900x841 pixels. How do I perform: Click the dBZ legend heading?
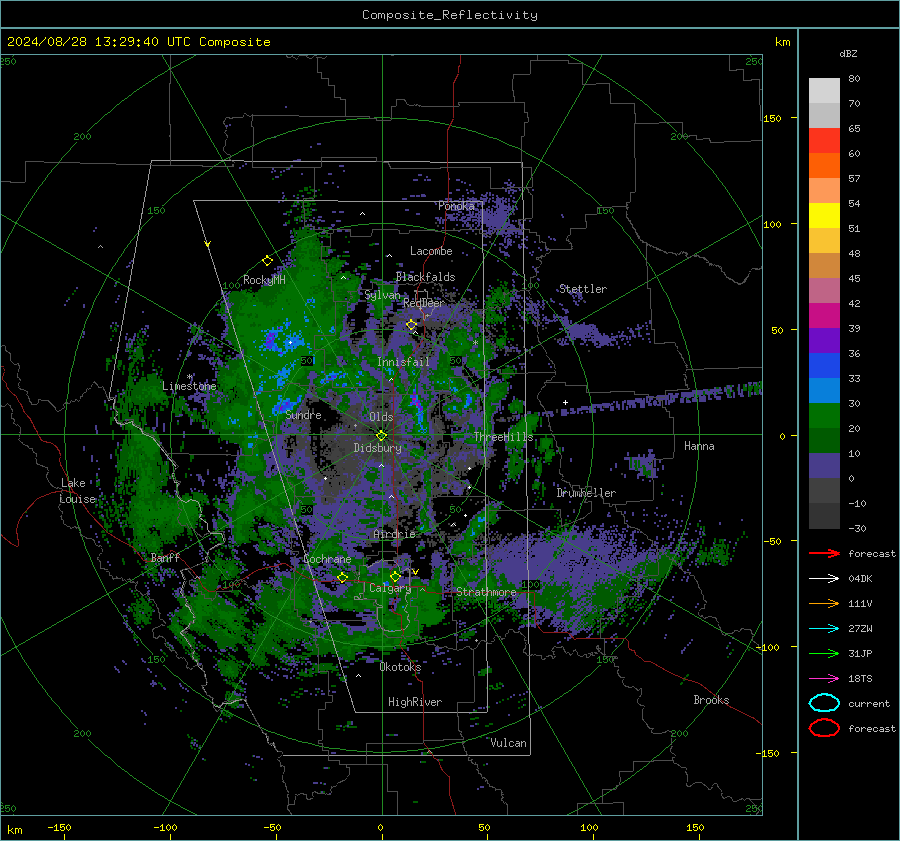(x=848, y=53)
